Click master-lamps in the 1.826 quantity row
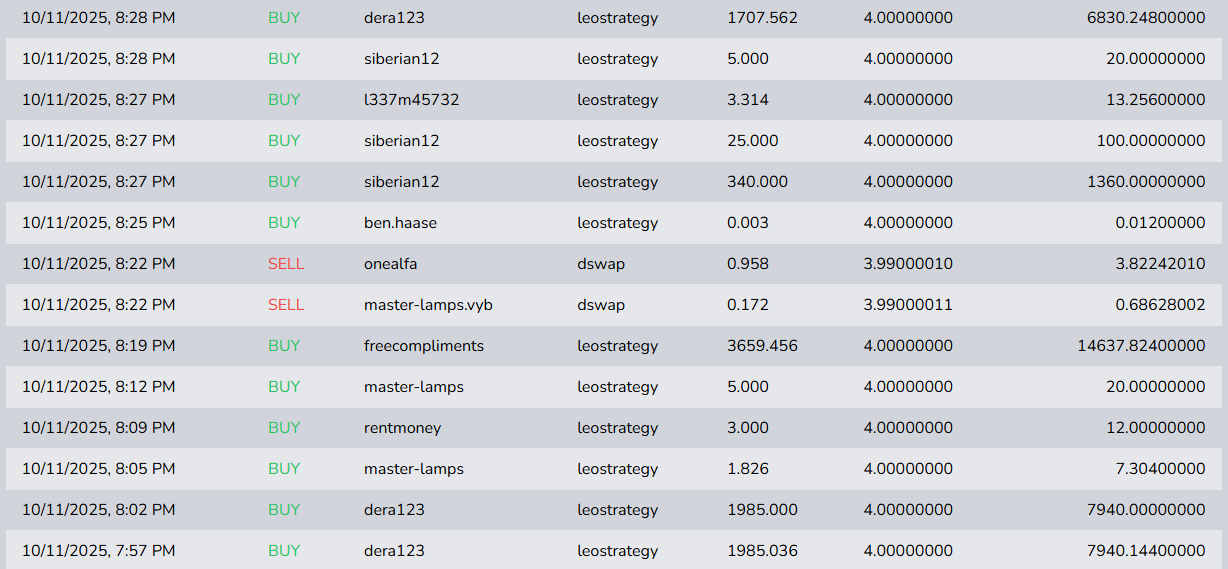The image size is (1228, 569). pos(413,469)
